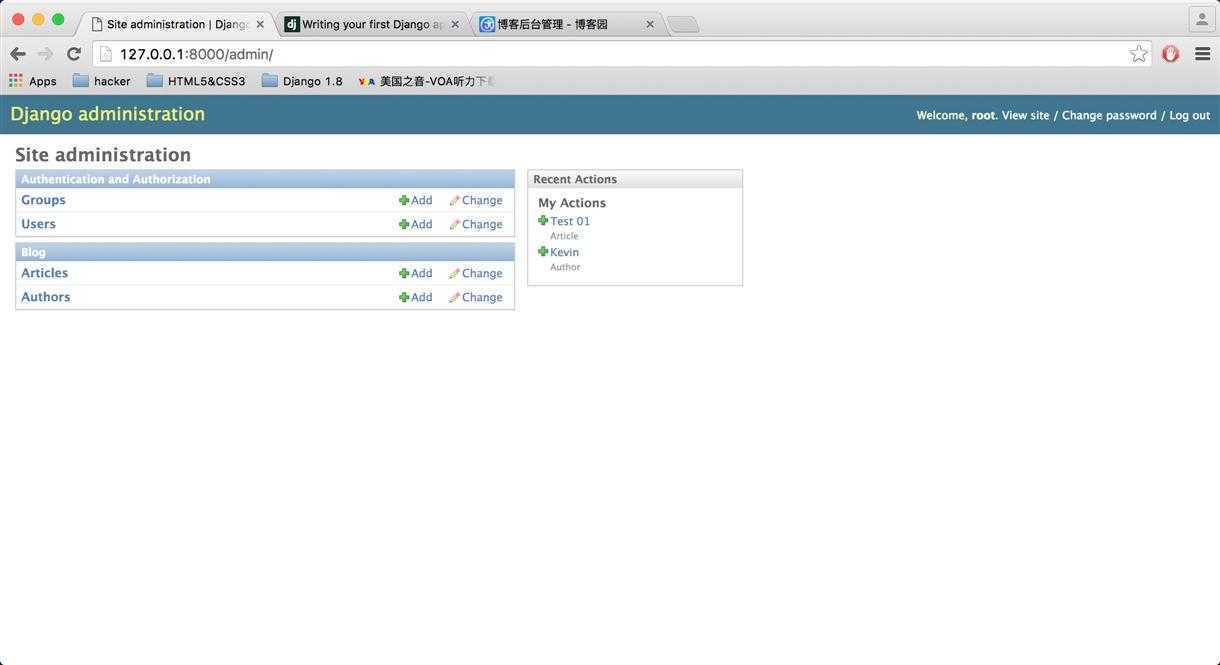Click Change for Articles
1220x665 pixels.
click(x=476, y=273)
